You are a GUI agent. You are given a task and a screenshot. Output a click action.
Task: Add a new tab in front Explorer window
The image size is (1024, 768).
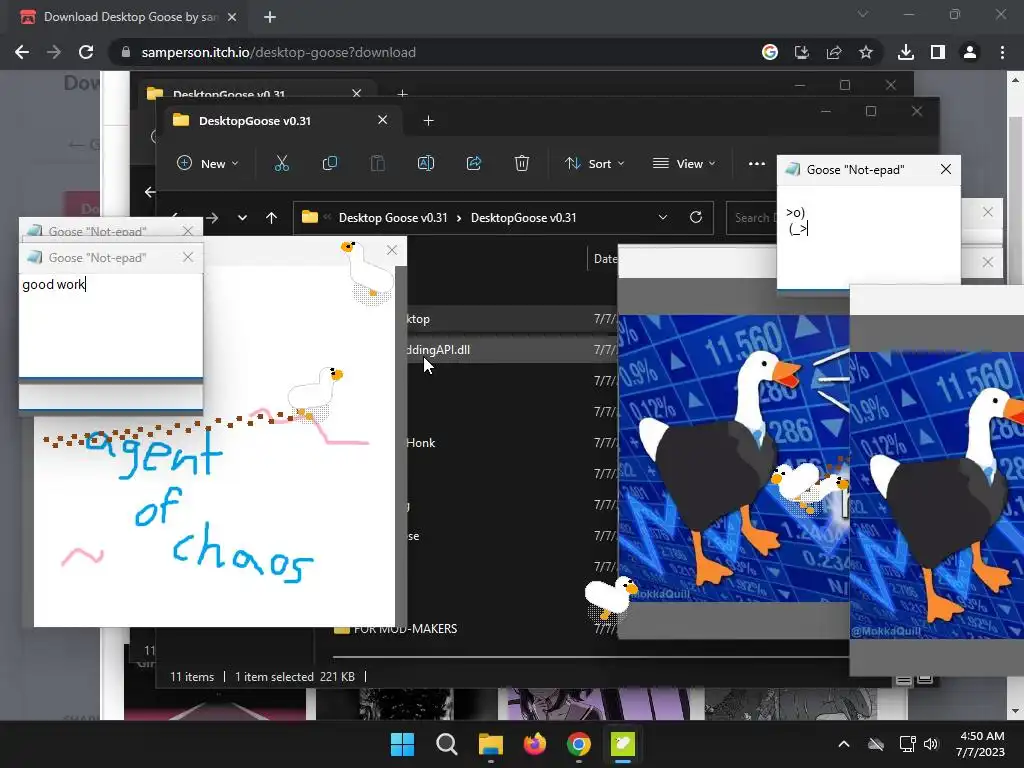point(428,121)
